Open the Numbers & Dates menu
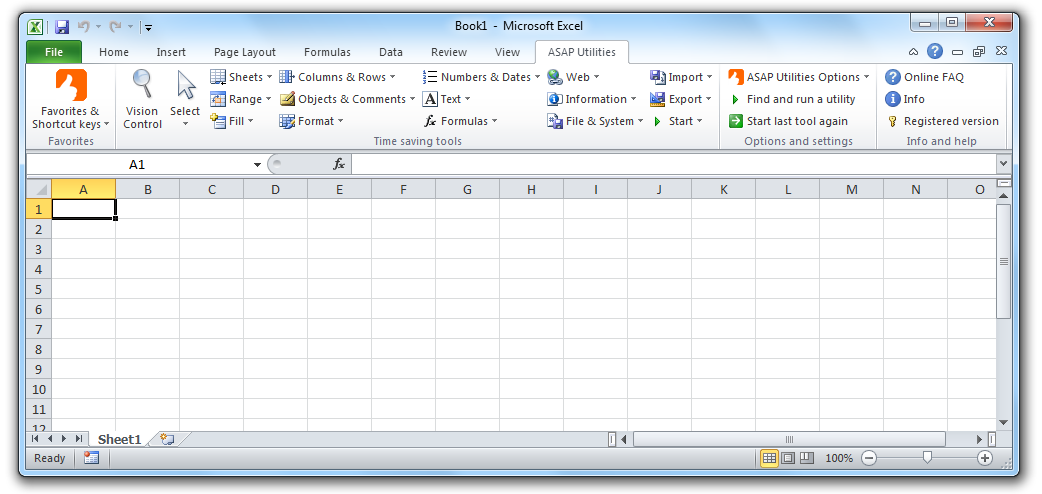The width and height of the screenshot is (1042, 494). [481, 77]
